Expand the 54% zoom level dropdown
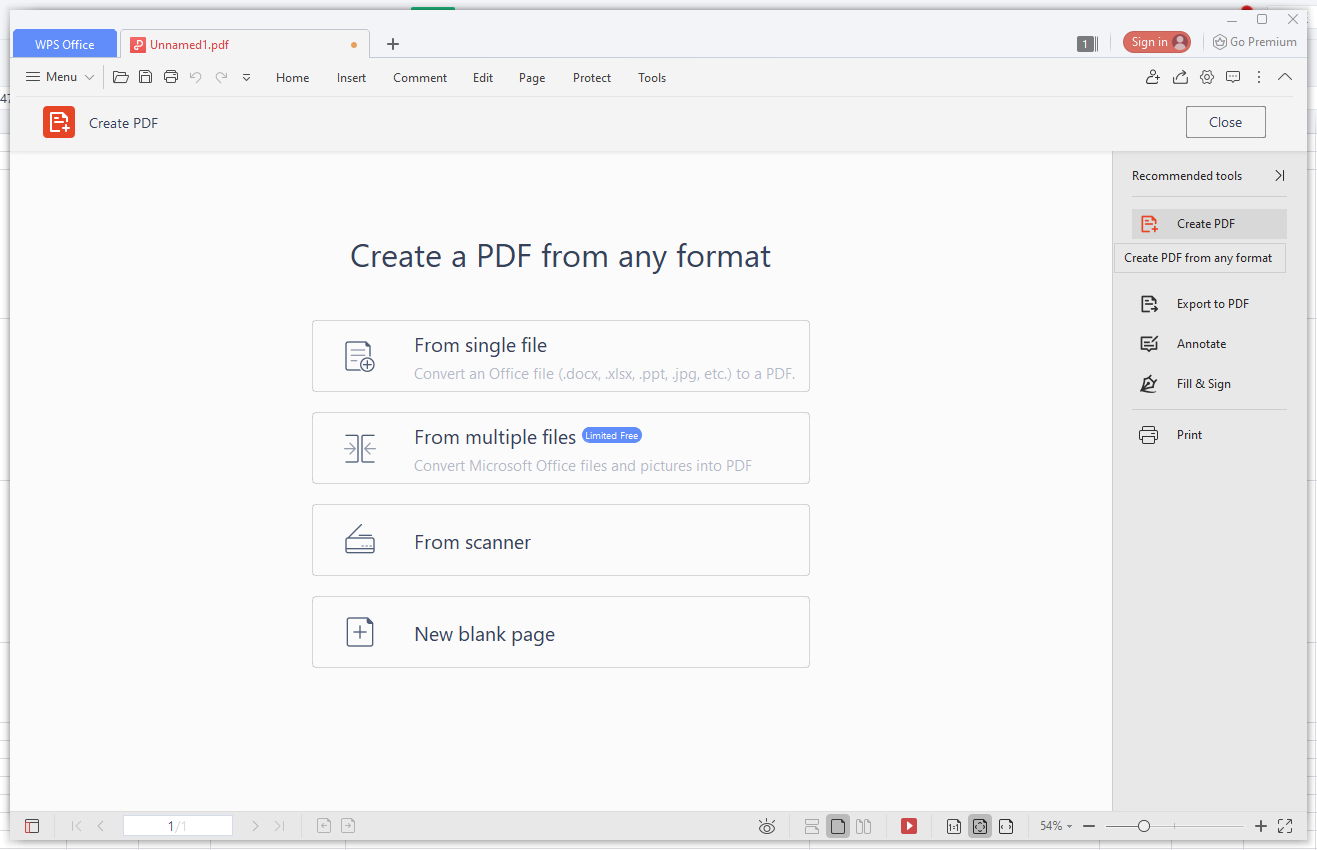This screenshot has width=1317, height=850. coord(1055,826)
